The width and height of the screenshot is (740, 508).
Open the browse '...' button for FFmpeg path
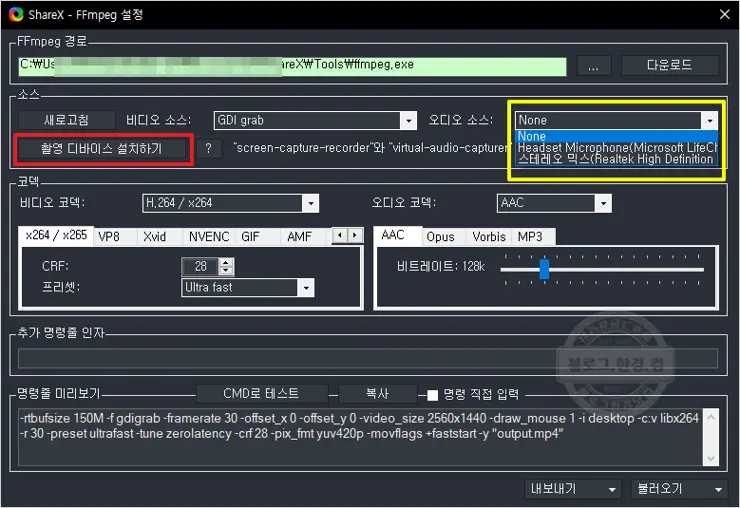coord(594,66)
